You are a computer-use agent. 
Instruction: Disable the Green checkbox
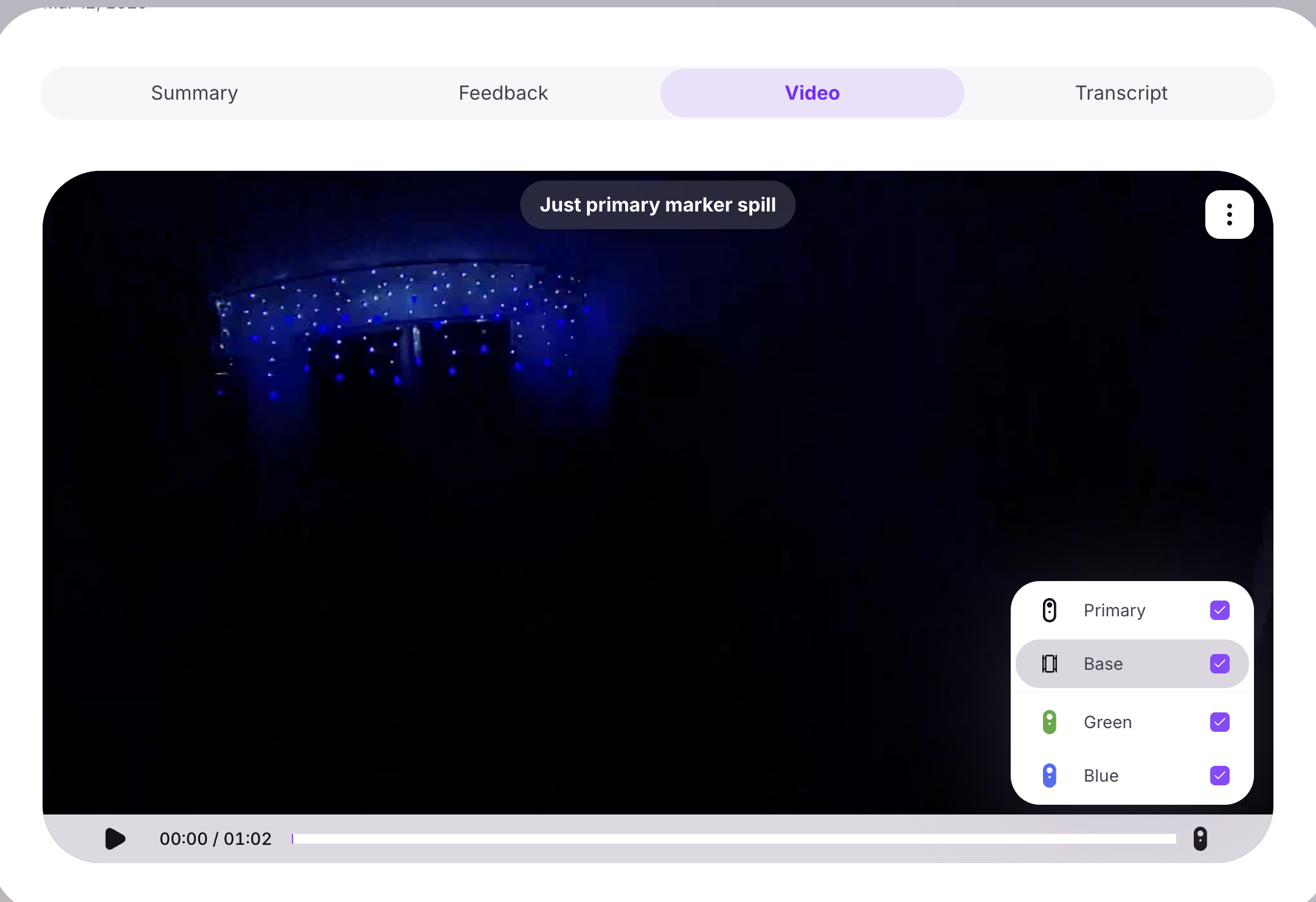1219,722
